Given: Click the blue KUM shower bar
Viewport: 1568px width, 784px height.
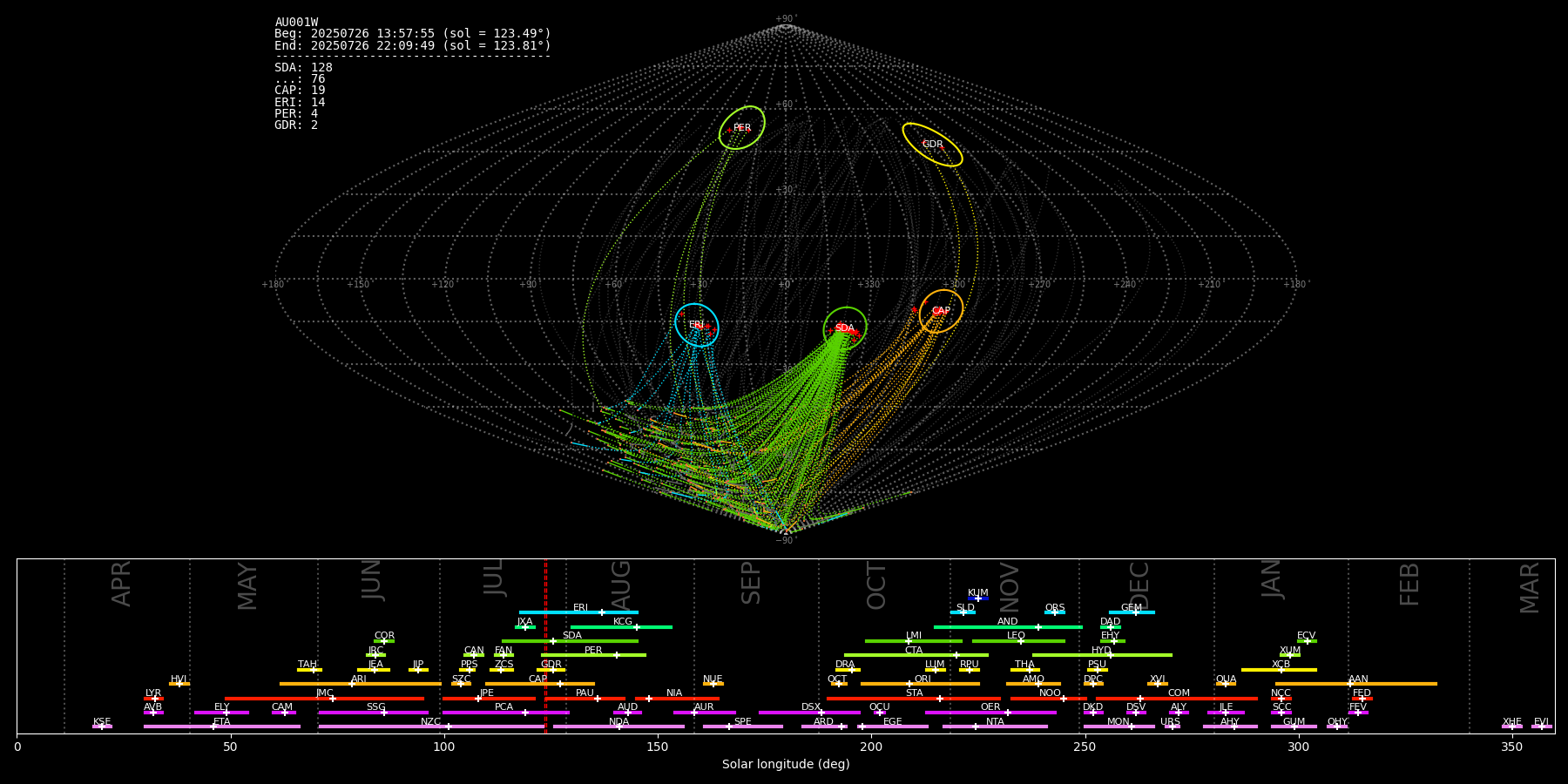Looking at the screenshot, I should (x=978, y=598).
